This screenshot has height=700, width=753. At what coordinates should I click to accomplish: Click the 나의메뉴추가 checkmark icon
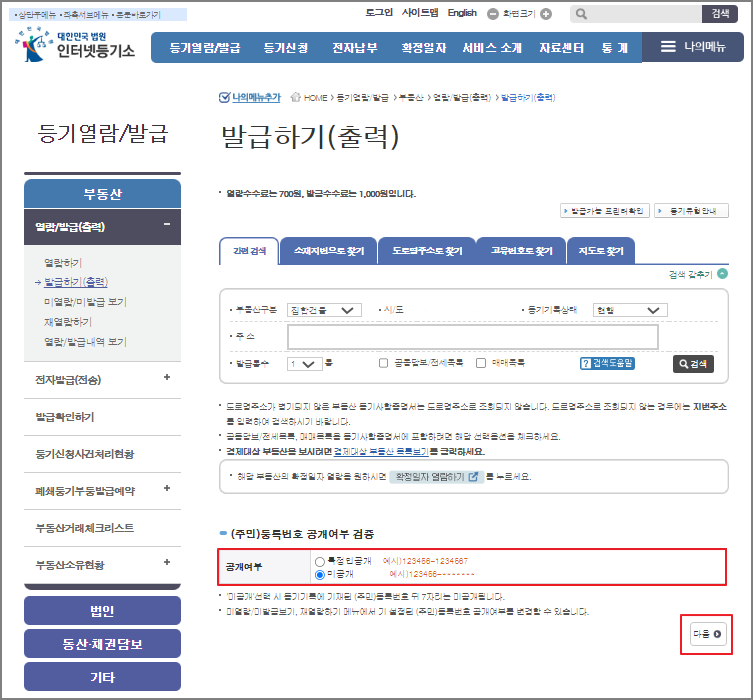coord(224,97)
